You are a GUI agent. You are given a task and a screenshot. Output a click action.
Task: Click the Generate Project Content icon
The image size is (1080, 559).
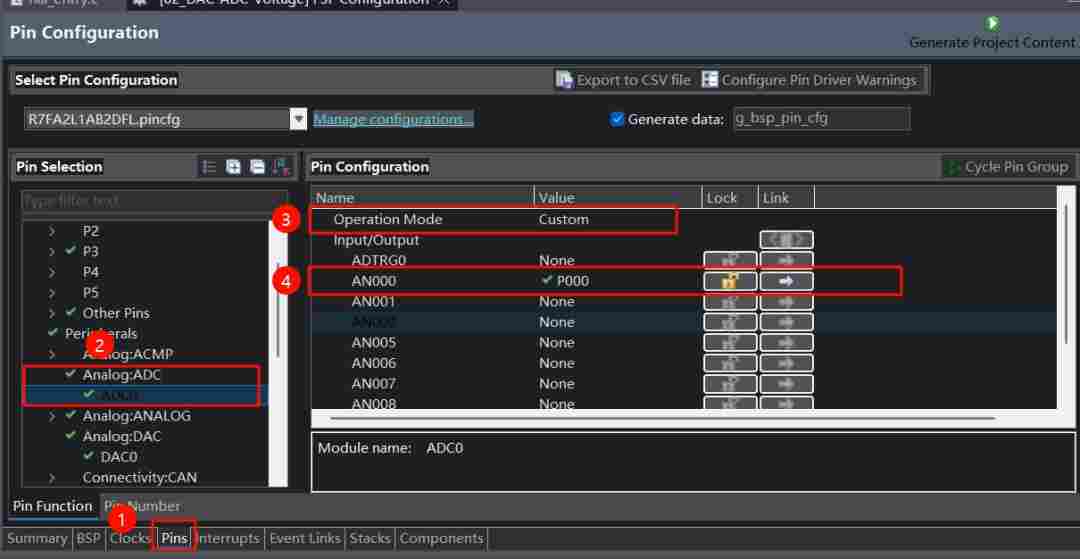991,23
